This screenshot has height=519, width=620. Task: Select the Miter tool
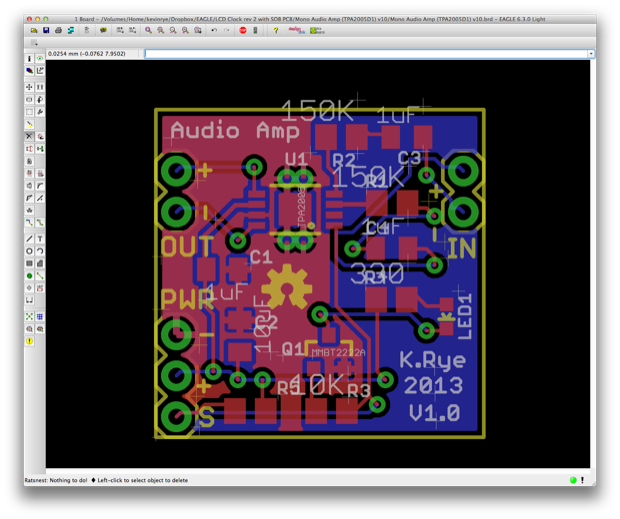click(40, 186)
